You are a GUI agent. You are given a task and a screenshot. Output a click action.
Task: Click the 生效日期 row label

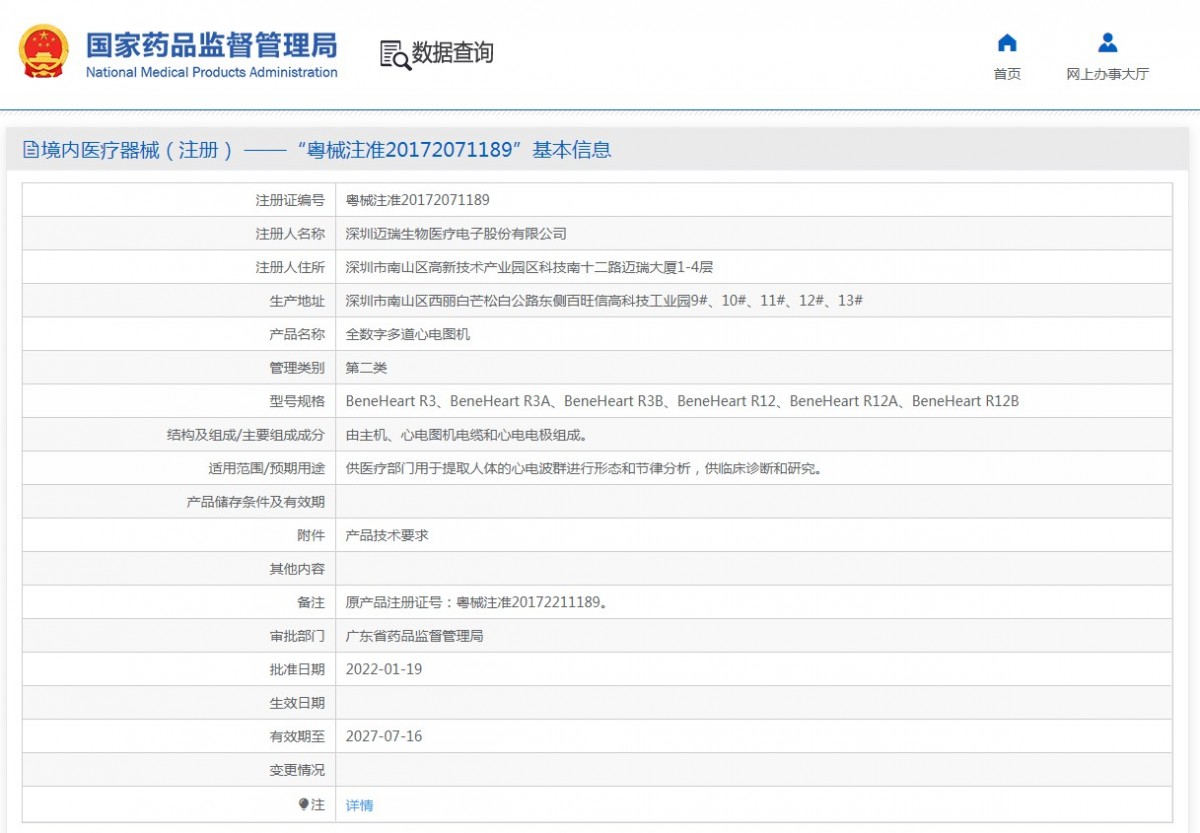pos(297,703)
